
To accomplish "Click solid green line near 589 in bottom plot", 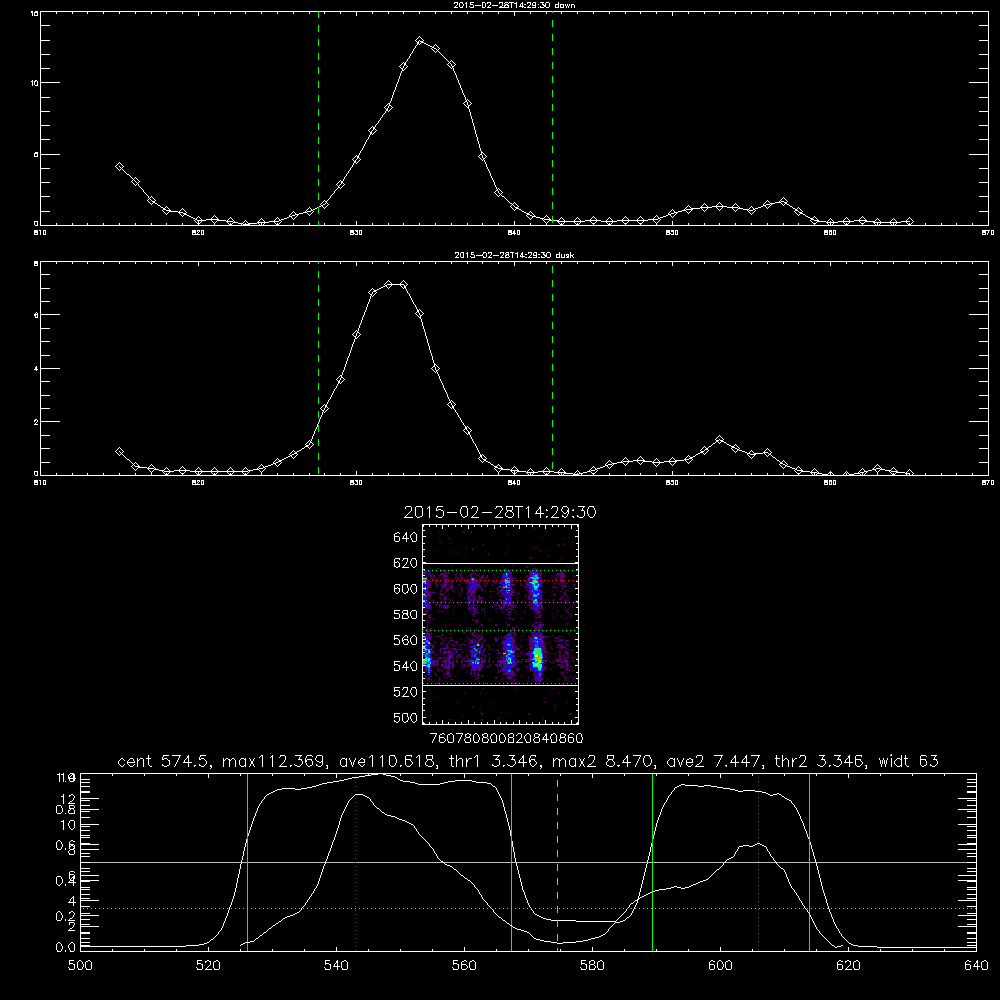I will pos(652,861).
